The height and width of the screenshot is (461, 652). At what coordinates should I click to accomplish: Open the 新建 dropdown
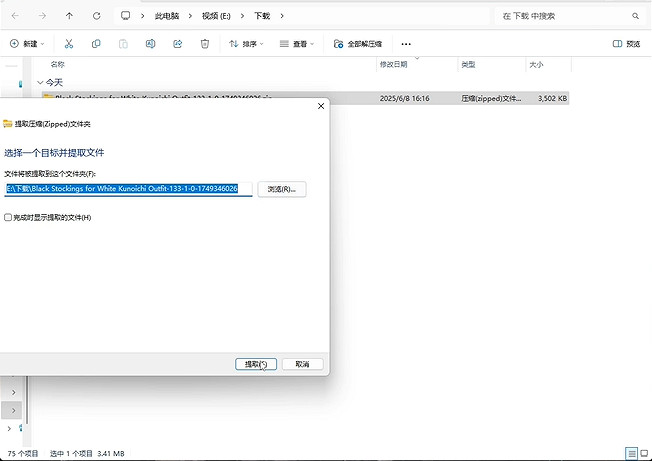[x=28, y=44]
